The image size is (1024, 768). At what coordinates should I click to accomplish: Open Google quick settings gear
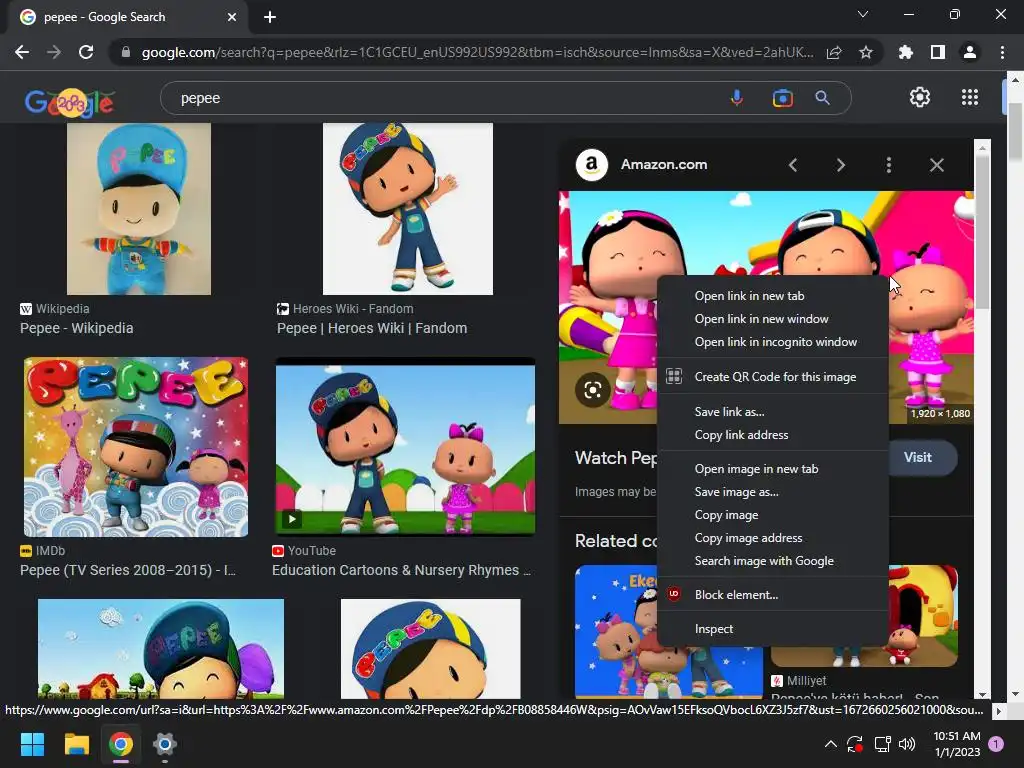[x=920, y=97]
